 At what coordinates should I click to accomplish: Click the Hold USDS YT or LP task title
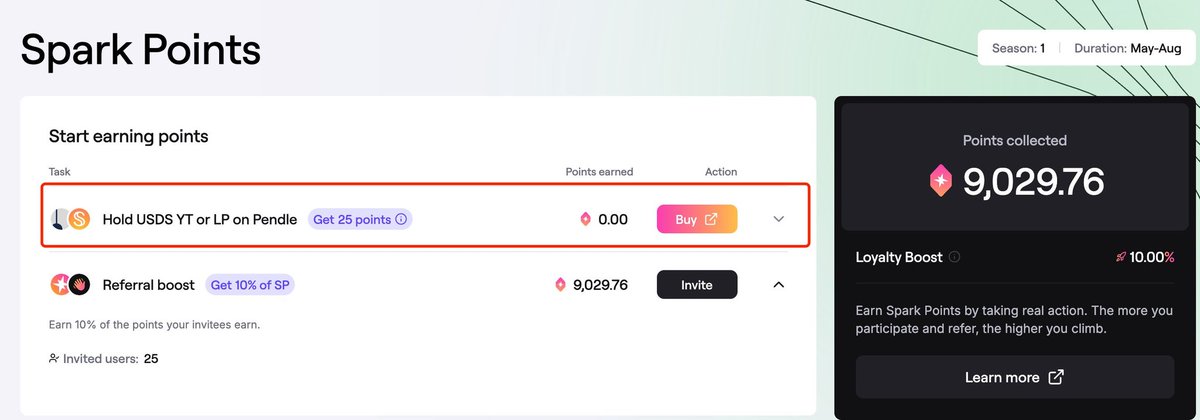click(200, 219)
